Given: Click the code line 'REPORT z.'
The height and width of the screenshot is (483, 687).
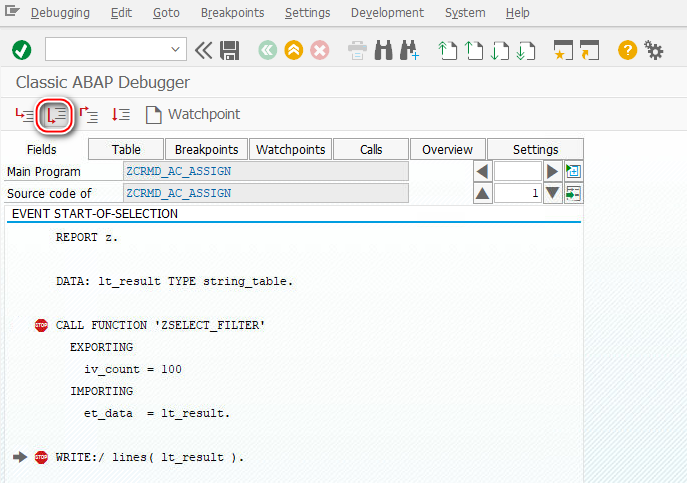Looking at the screenshot, I should click(87, 237).
